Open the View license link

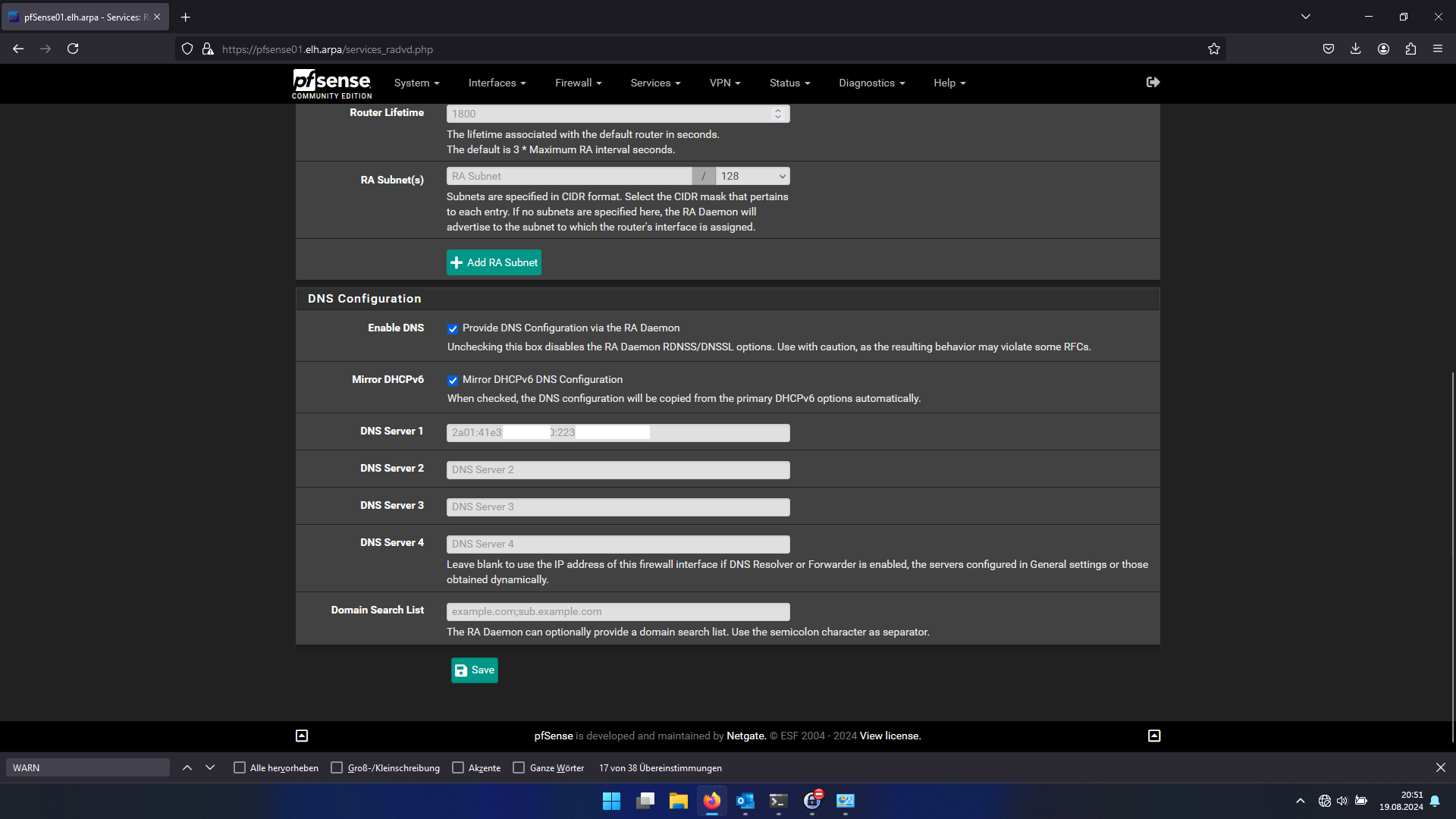(x=890, y=736)
